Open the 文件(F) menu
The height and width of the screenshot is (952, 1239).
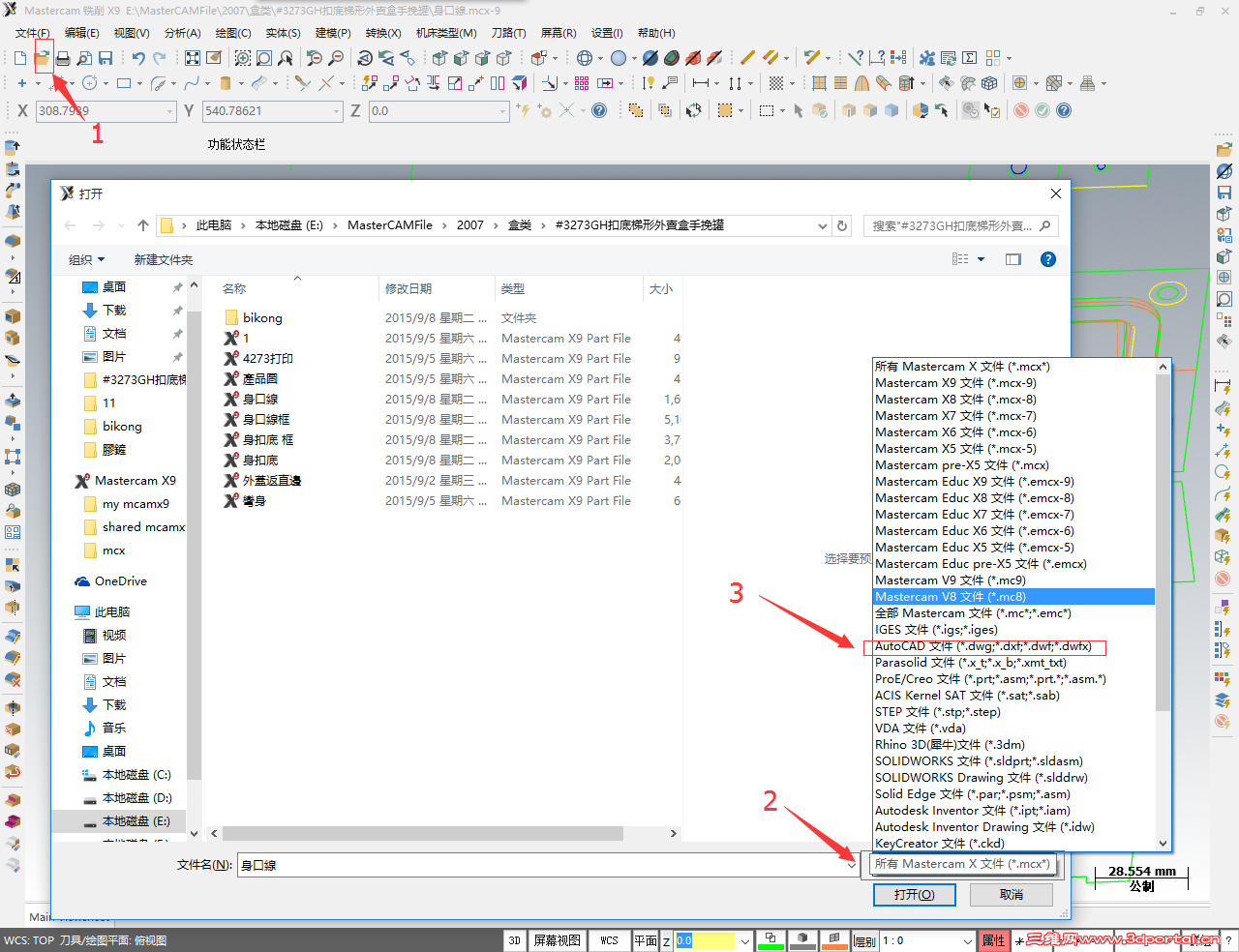point(33,33)
